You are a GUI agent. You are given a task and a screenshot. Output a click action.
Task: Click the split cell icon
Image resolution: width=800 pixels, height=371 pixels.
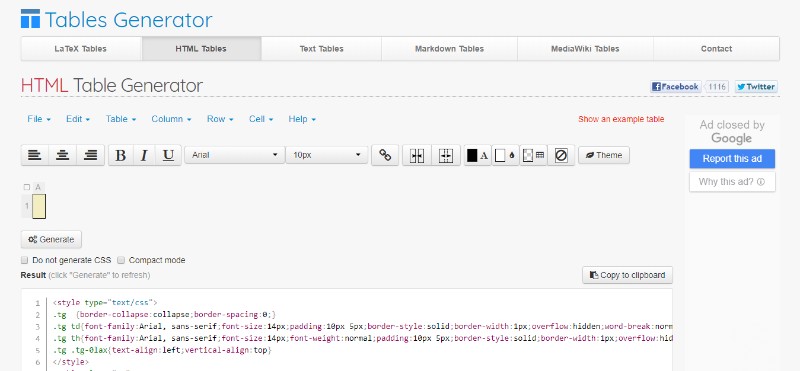pyautogui.click(x=446, y=155)
